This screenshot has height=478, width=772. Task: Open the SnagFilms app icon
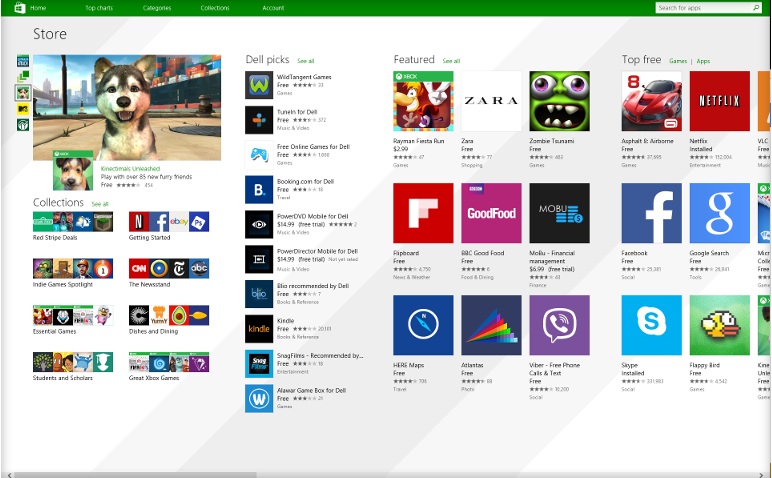(x=259, y=364)
